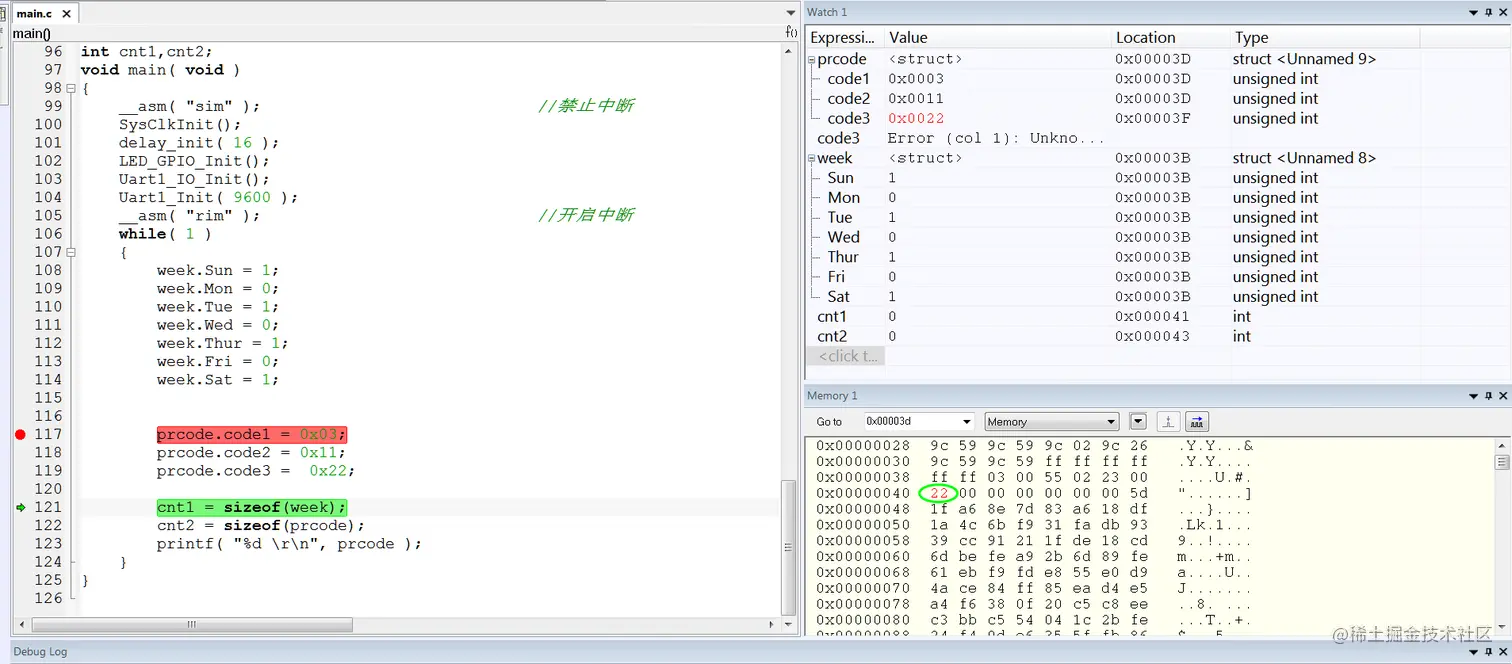Pin the Memory 1 panel
This screenshot has width=1512, height=664.
[1487, 396]
